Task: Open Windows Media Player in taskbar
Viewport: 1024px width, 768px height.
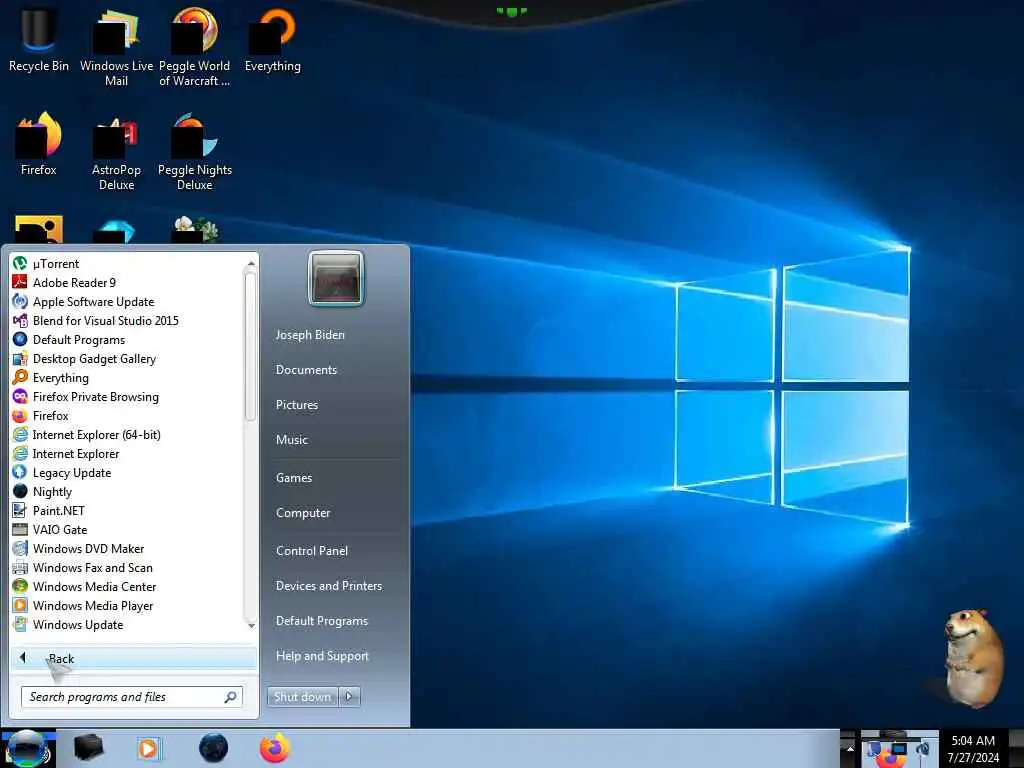Action: pos(150,748)
